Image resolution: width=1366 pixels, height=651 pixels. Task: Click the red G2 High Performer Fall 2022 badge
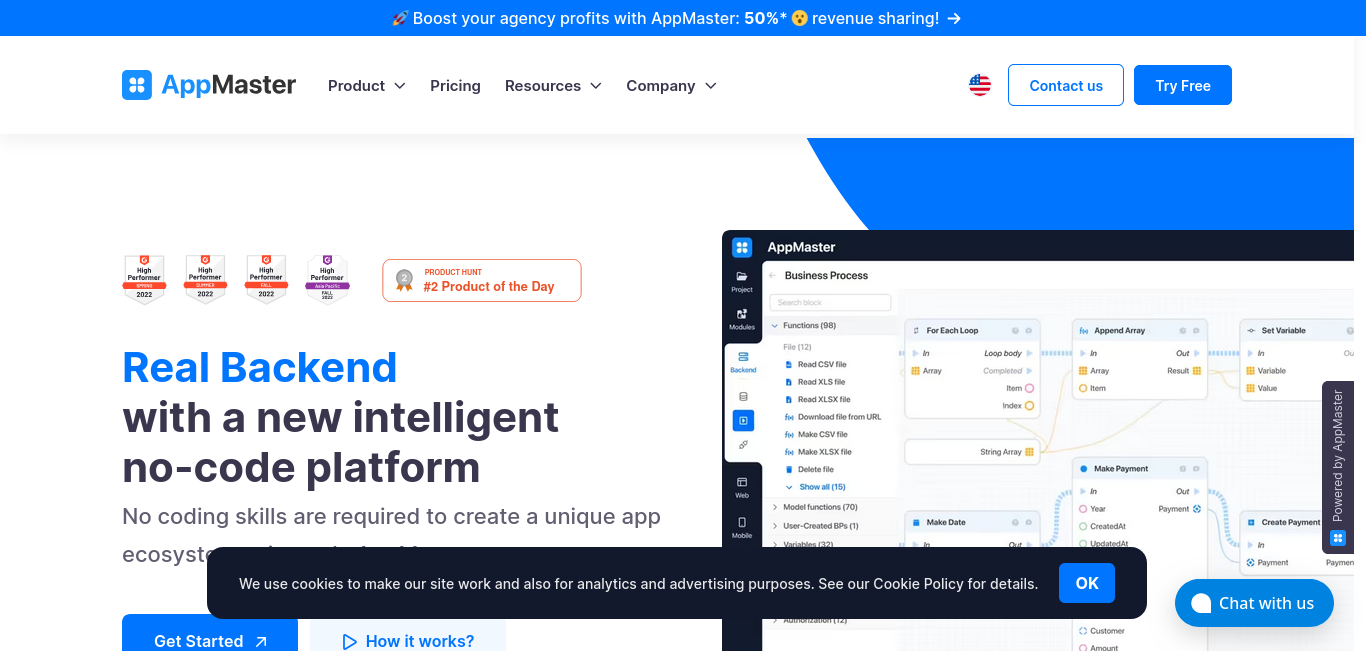[266, 279]
